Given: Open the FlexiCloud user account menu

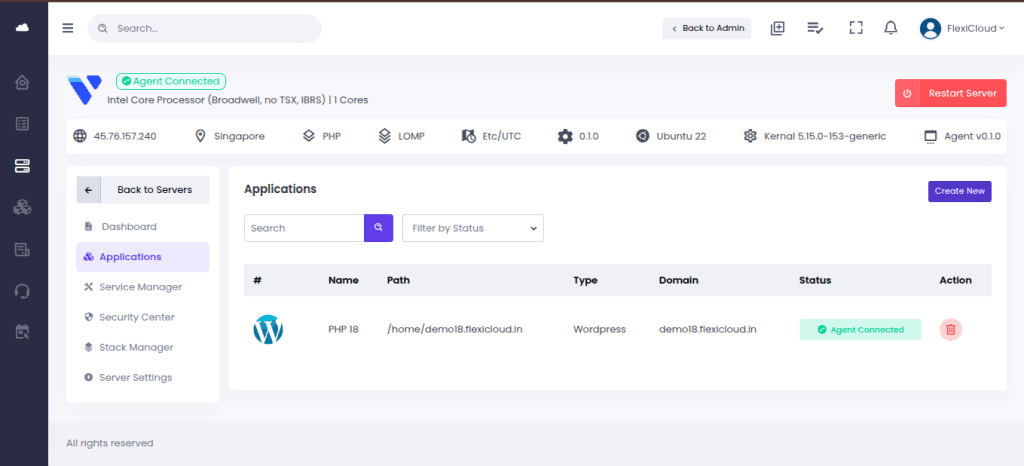Looking at the screenshot, I should [x=962, y=28].
